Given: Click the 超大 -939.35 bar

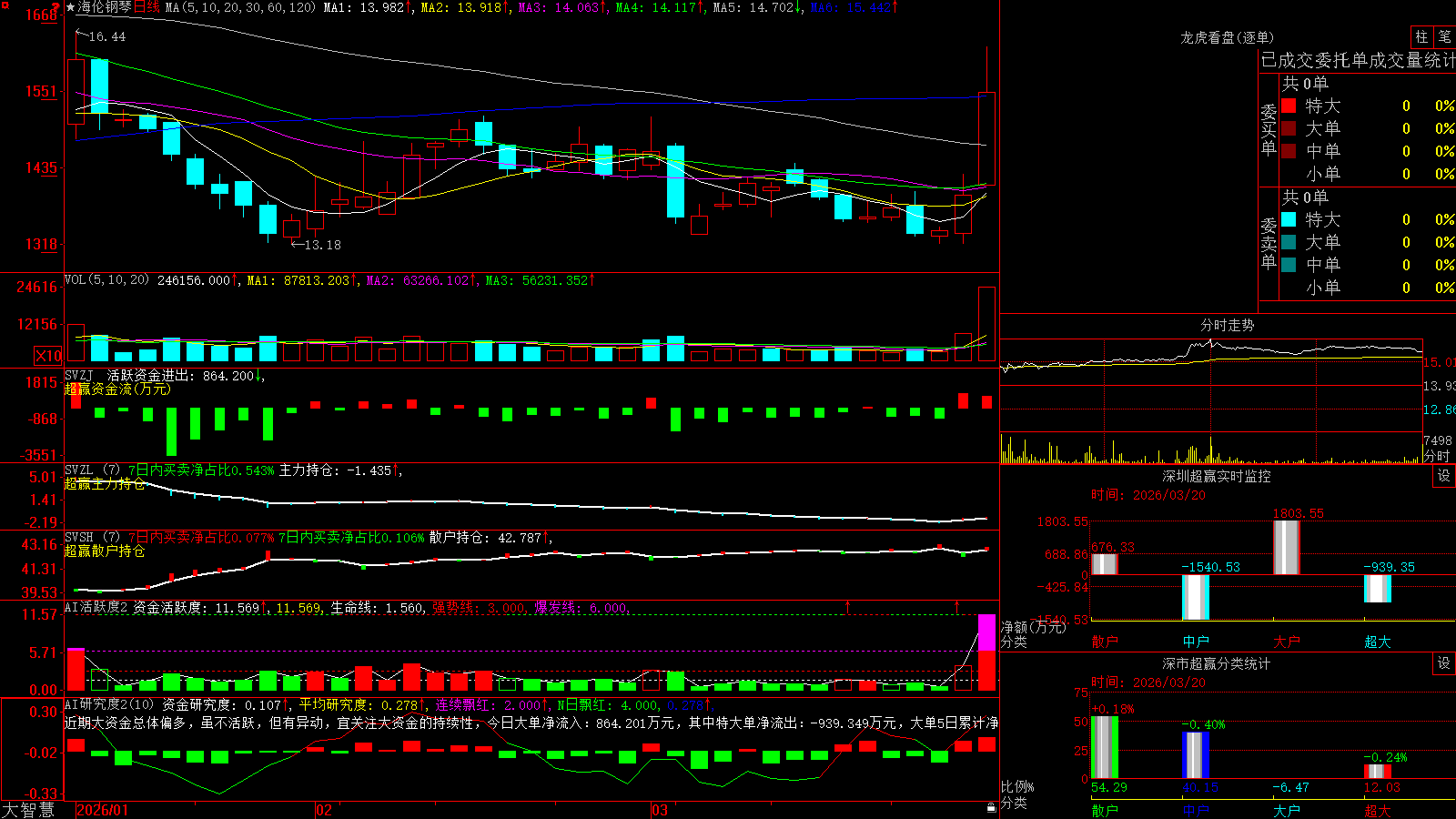Looking at the screenshot, I should tap(1377, 589).
